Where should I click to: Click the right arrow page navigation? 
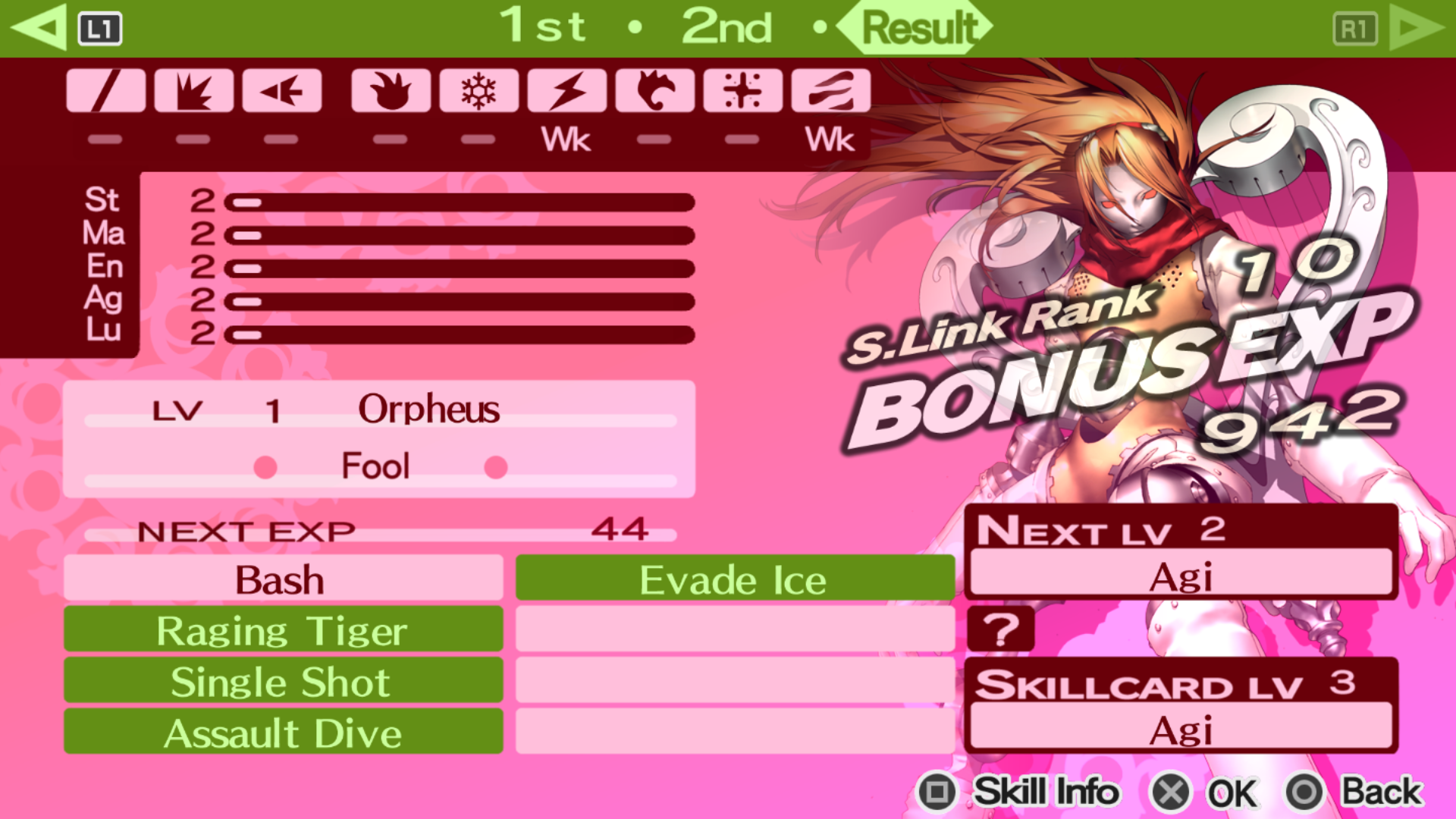[x=1417, y=27]
